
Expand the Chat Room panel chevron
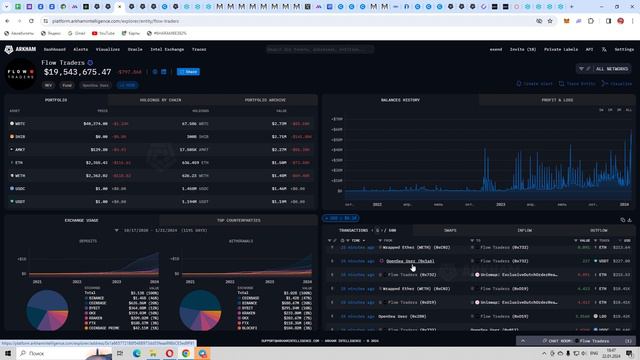pos(523,341)
